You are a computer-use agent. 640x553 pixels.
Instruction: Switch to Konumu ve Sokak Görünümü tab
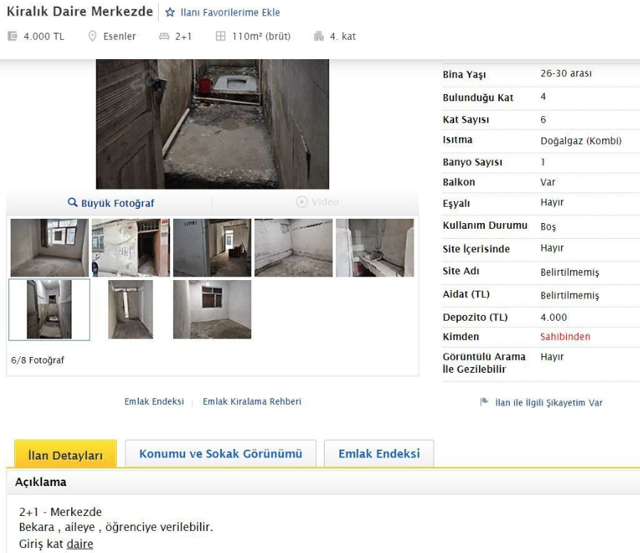tap(220, 453)
